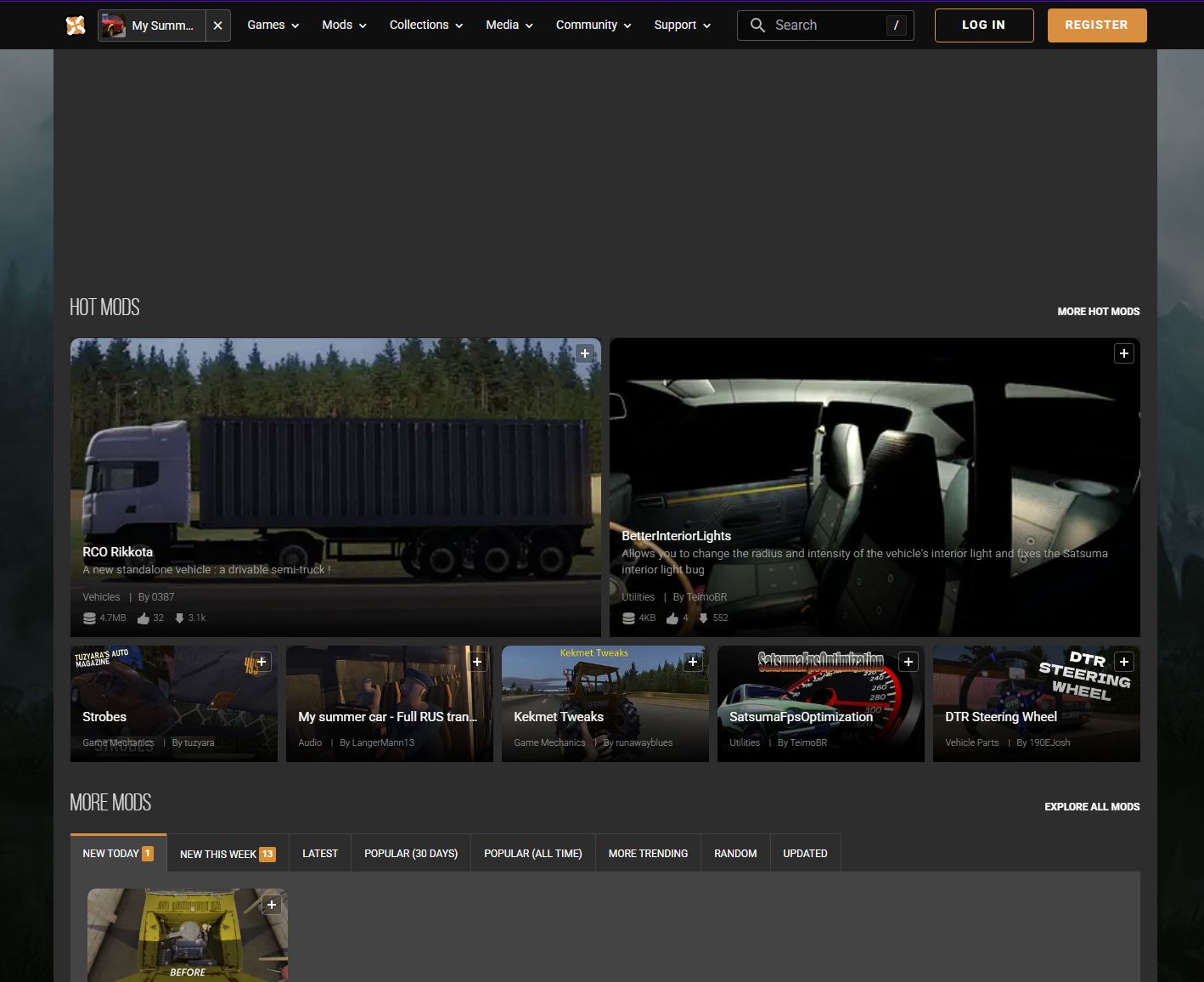Click plus icon on DTR Steering Wheel card
Viewport: 1204px width, 982px height.
coord(1124,662)
